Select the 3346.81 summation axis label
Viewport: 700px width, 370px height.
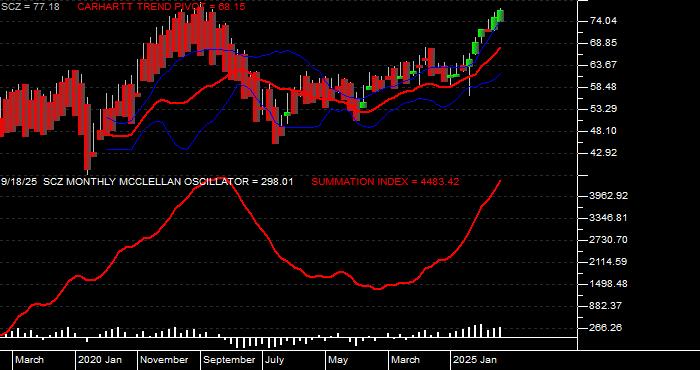tap(608, 218)
